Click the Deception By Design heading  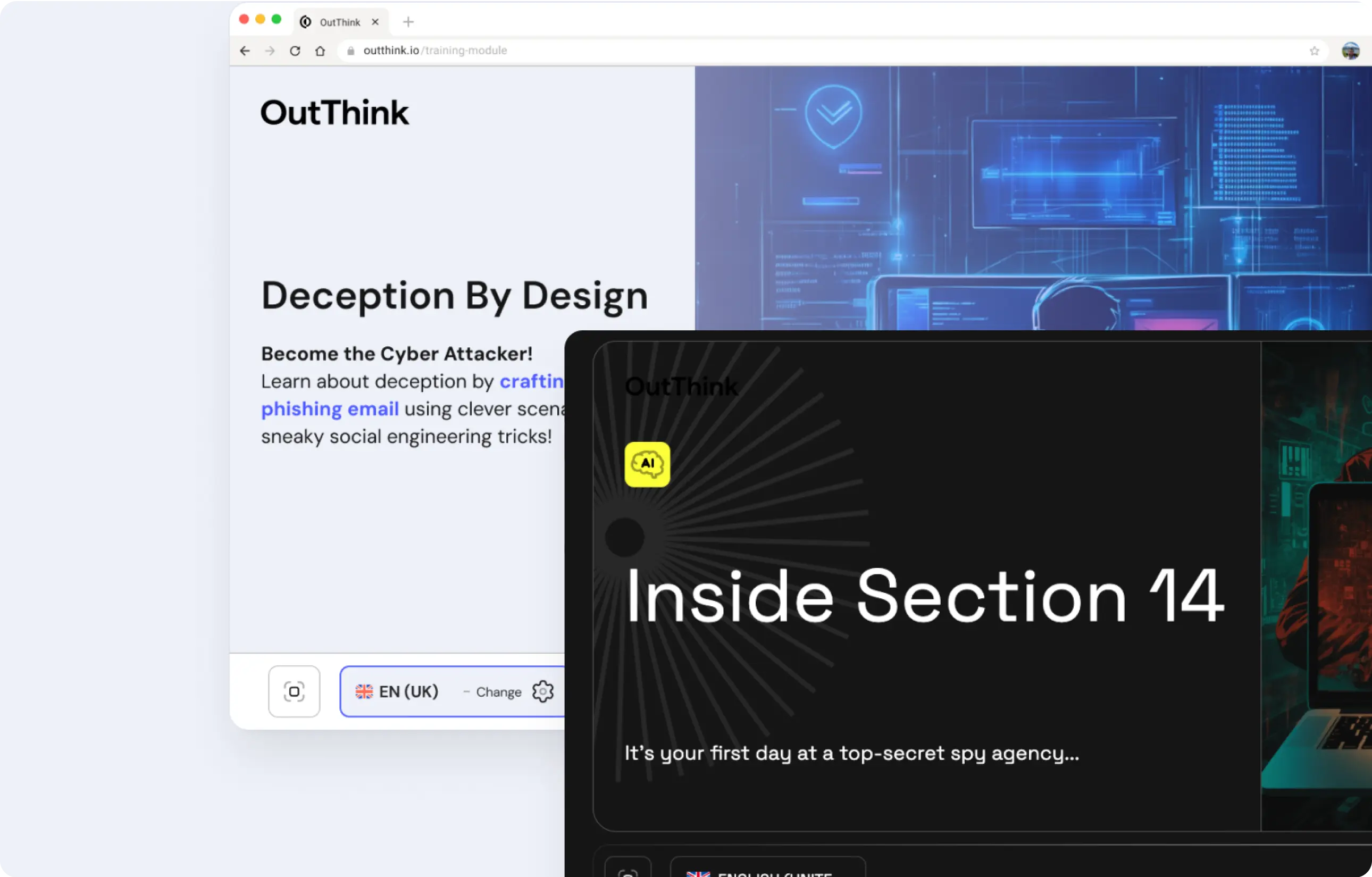(455, 296)
